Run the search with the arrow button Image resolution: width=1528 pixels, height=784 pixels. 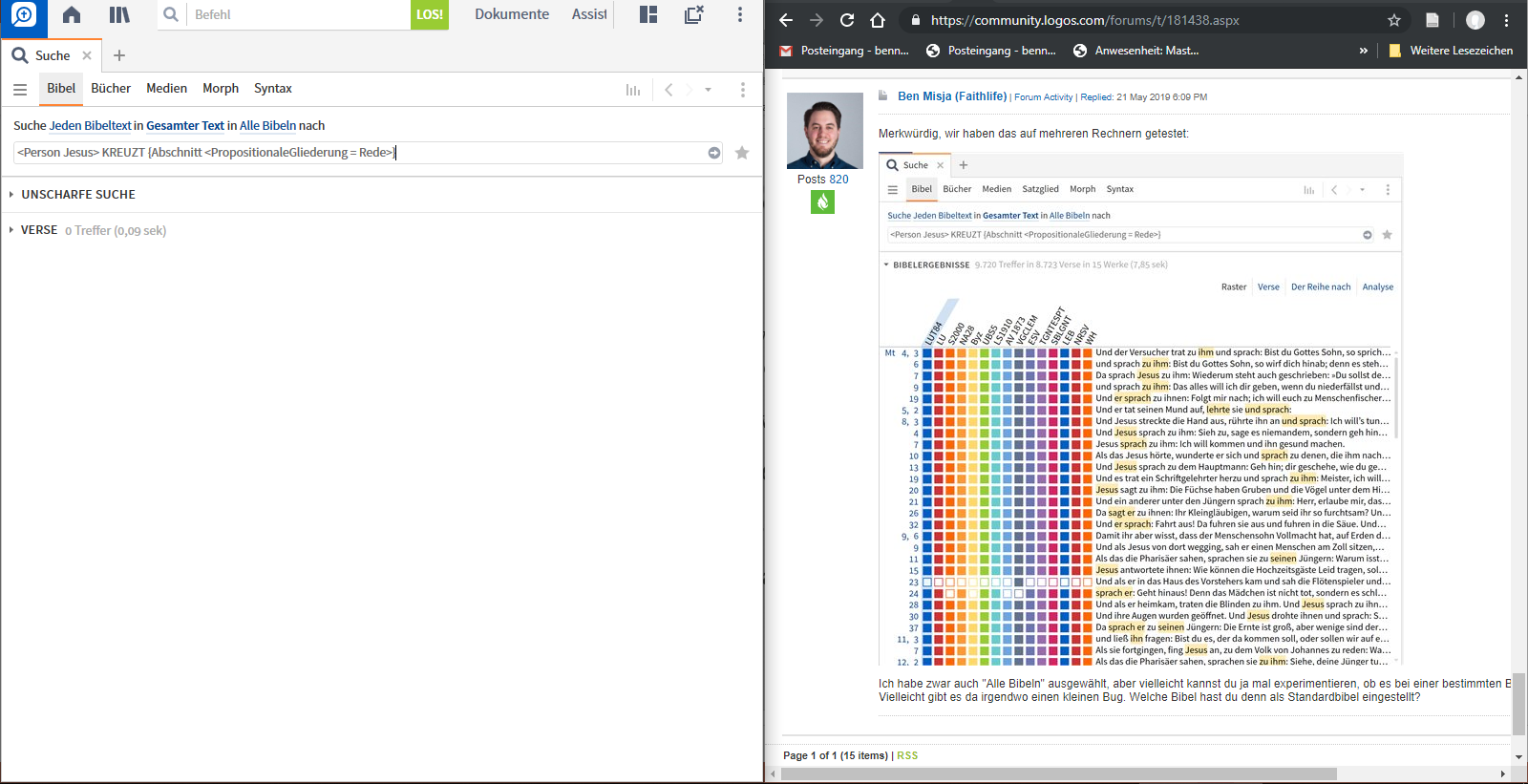pyautogui.click(x=714, y=153)
